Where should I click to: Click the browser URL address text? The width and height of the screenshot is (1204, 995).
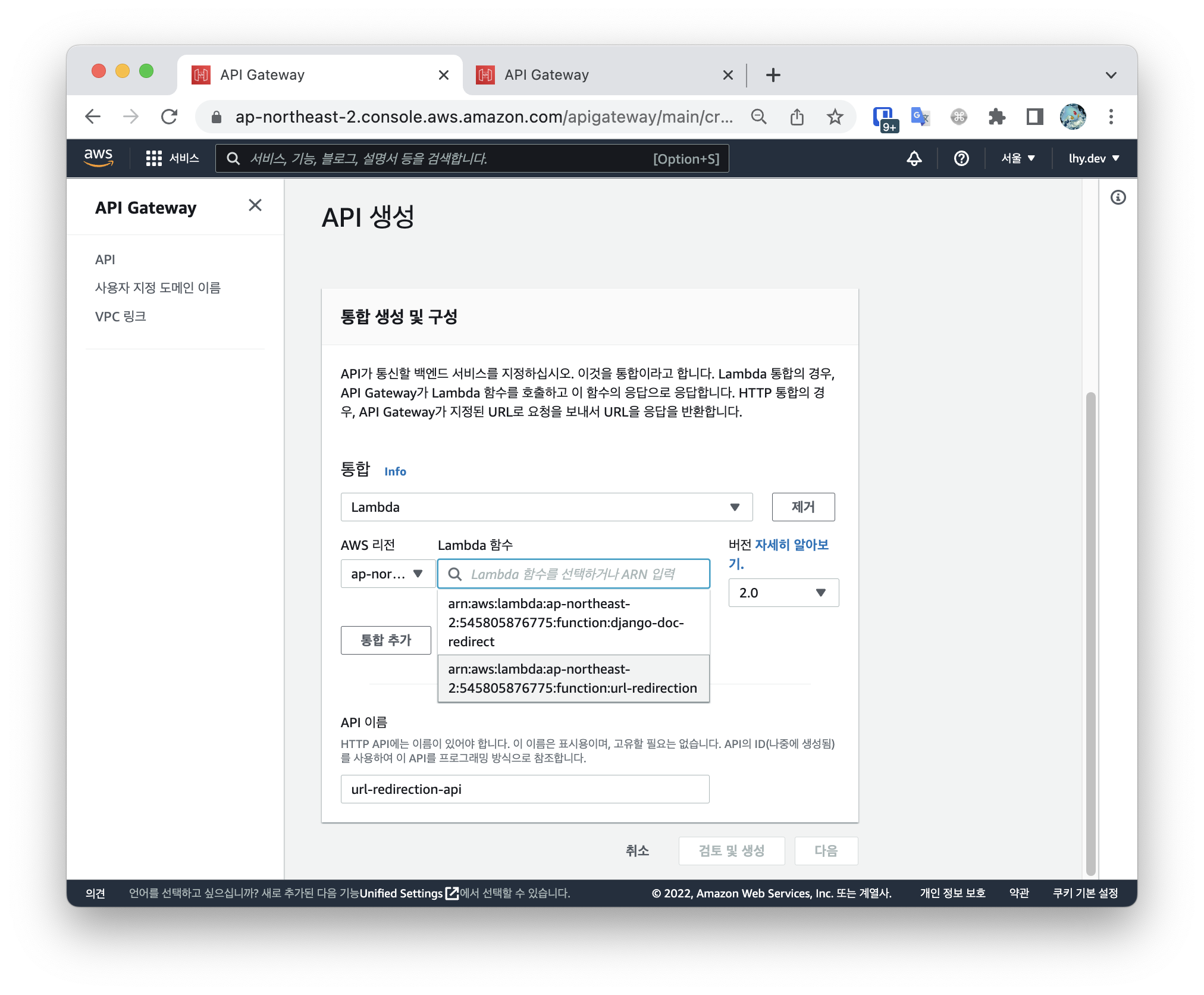tap(484, 117)
